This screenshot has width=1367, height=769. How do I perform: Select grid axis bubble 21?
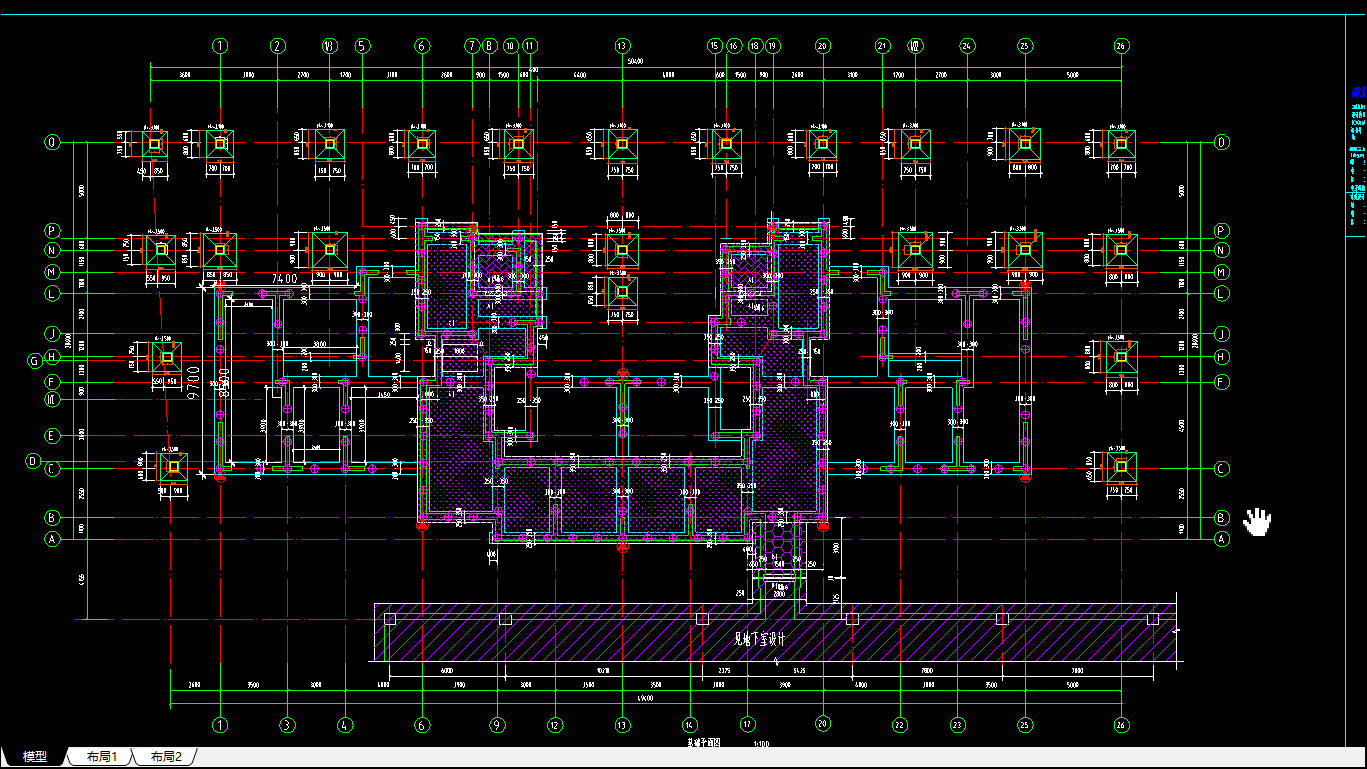click(882, 46)
